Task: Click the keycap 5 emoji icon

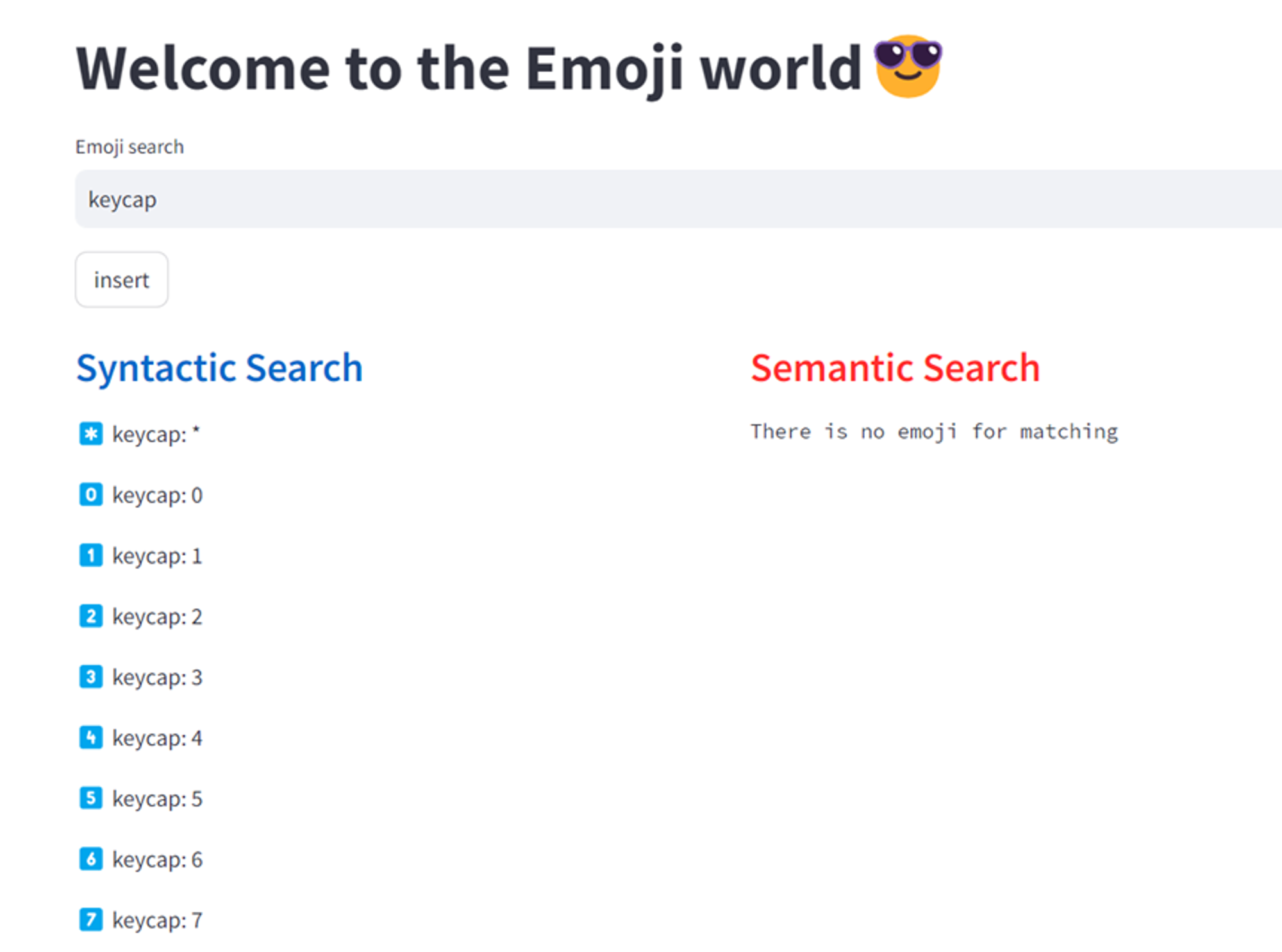Action: pyautogui.click(x=90, y=798)
